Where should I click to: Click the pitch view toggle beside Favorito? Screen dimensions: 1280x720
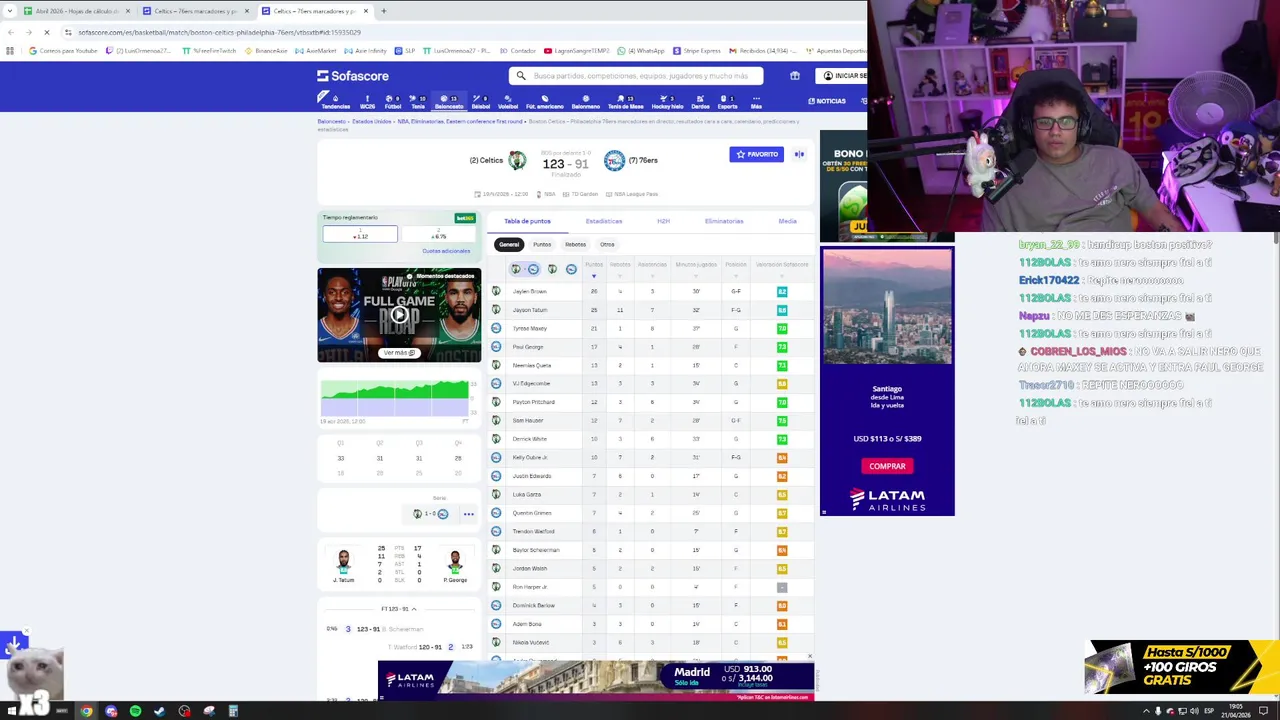(x=799, y=154)
